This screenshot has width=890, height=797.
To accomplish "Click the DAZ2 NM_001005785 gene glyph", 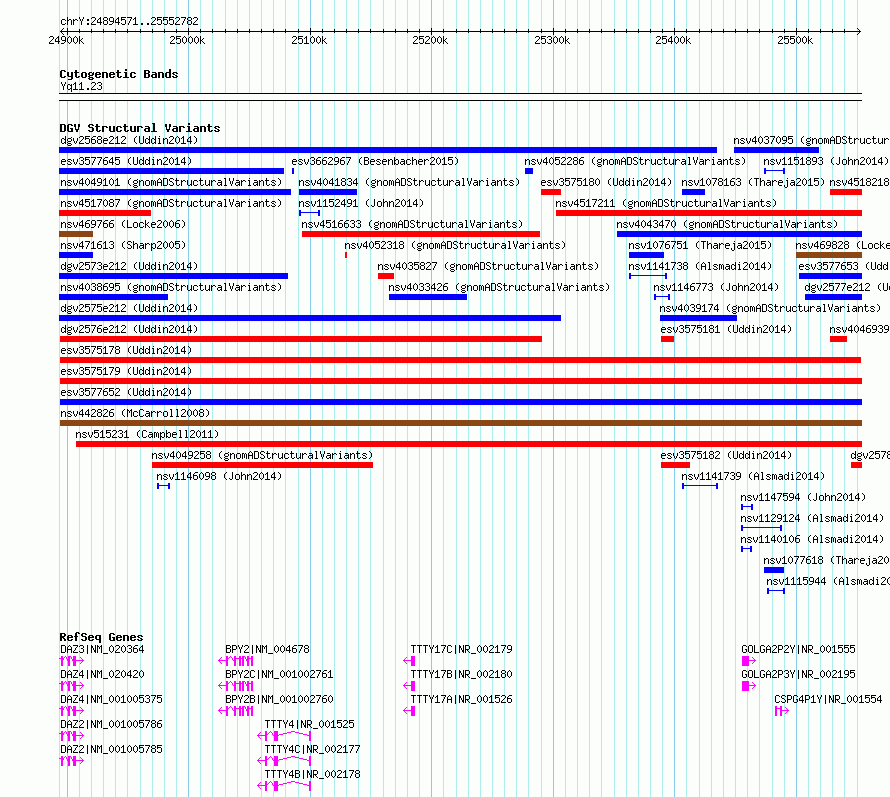I will [72, 761].
